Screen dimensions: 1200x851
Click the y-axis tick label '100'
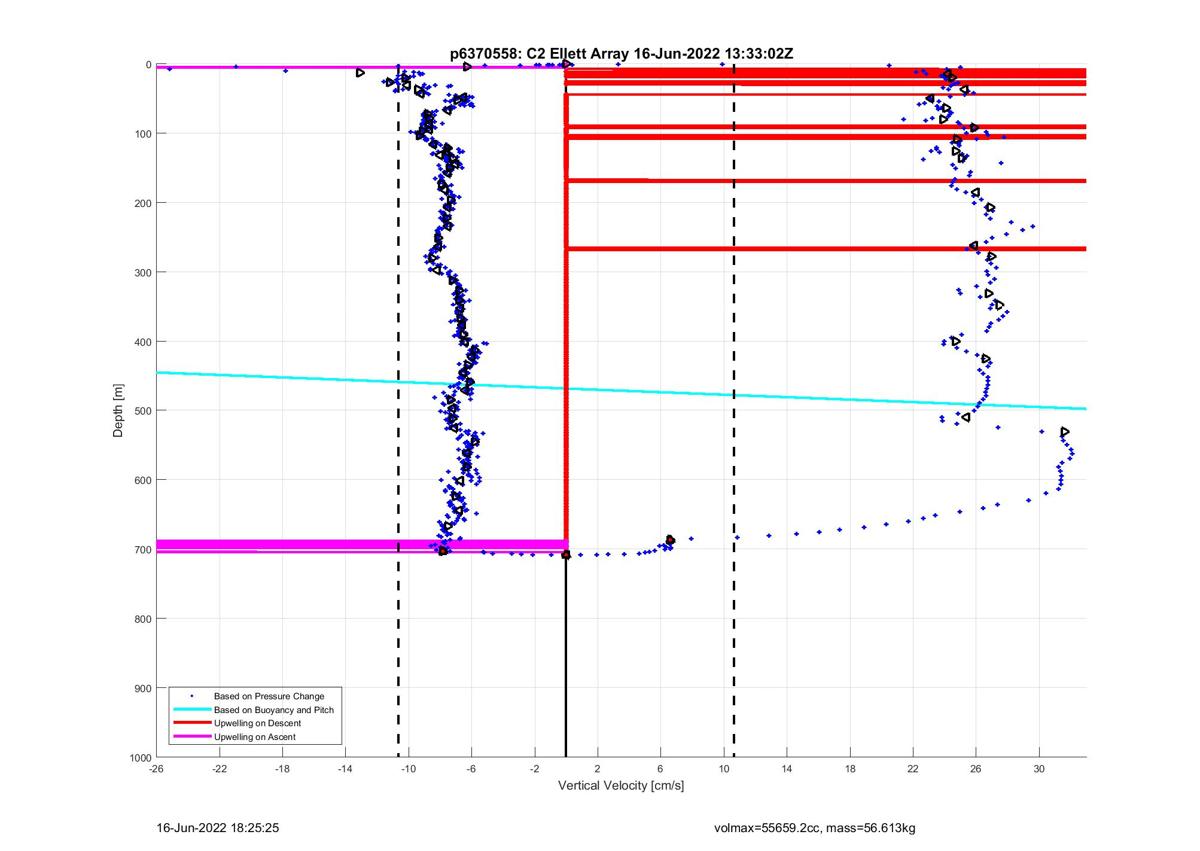coord(141,134)
